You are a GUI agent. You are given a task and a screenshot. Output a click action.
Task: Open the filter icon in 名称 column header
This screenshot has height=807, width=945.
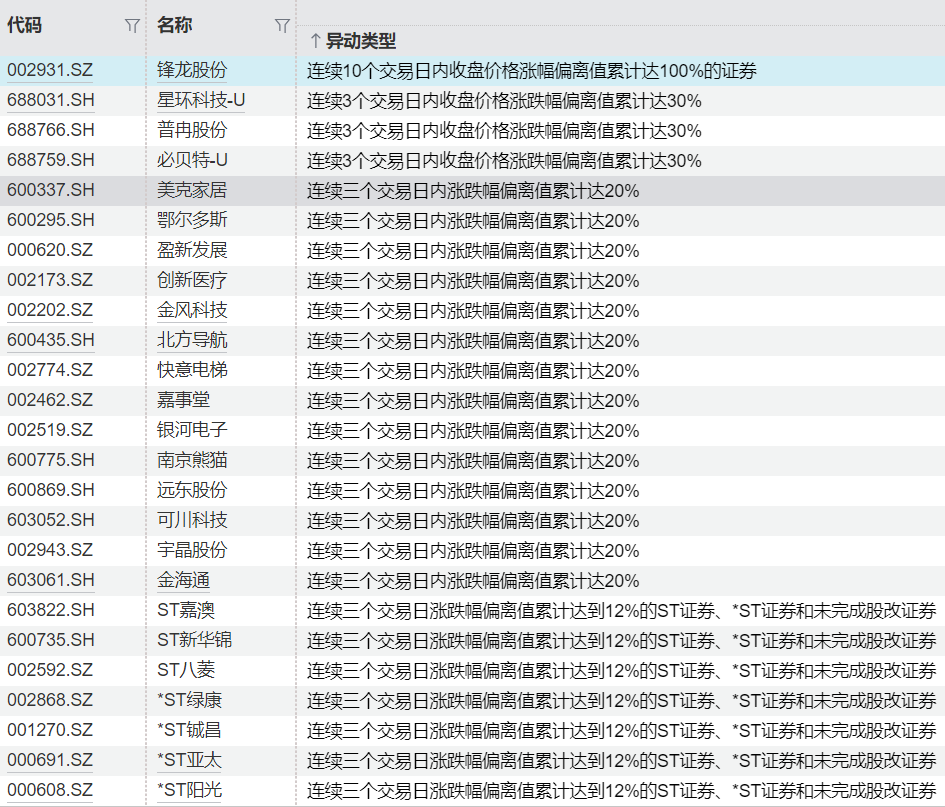(x=282, y=27)
